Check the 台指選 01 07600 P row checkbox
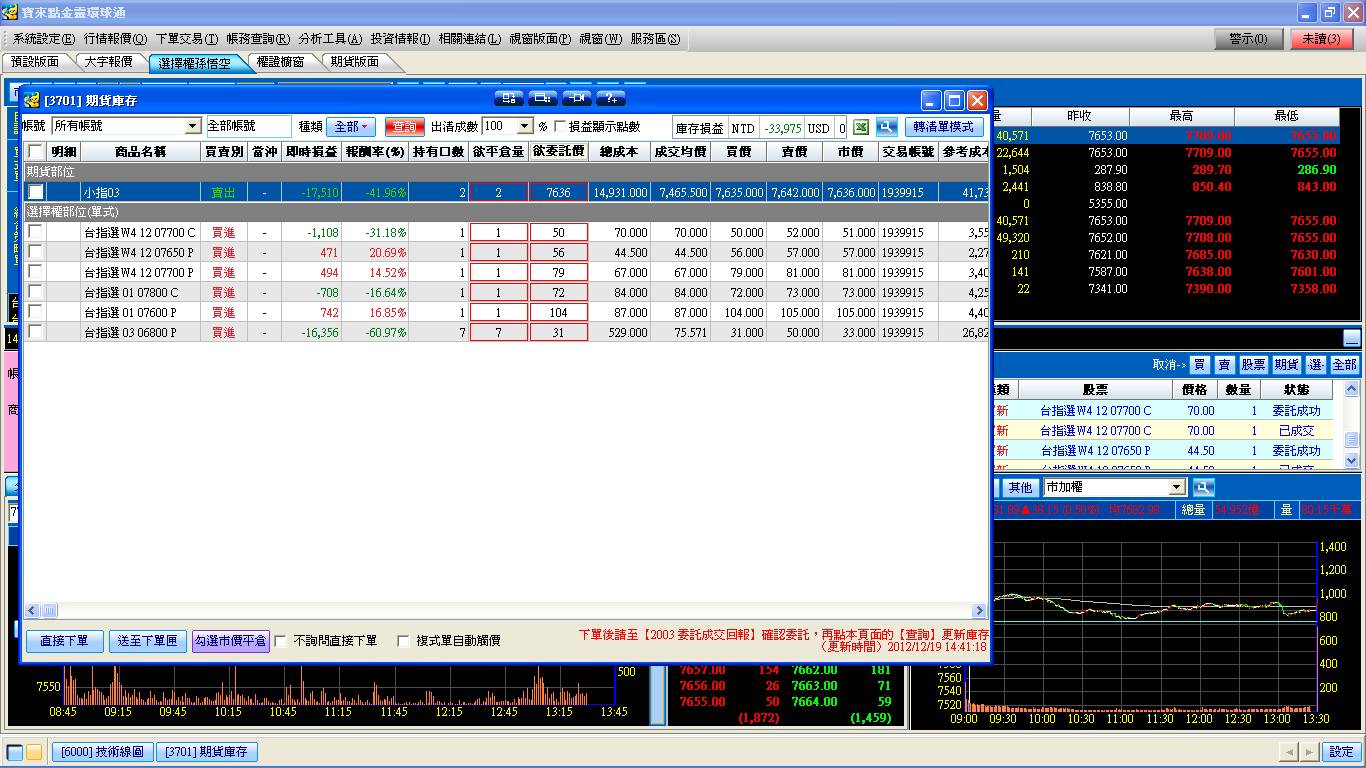The image size is (1366, 768). tap(35, 312)
